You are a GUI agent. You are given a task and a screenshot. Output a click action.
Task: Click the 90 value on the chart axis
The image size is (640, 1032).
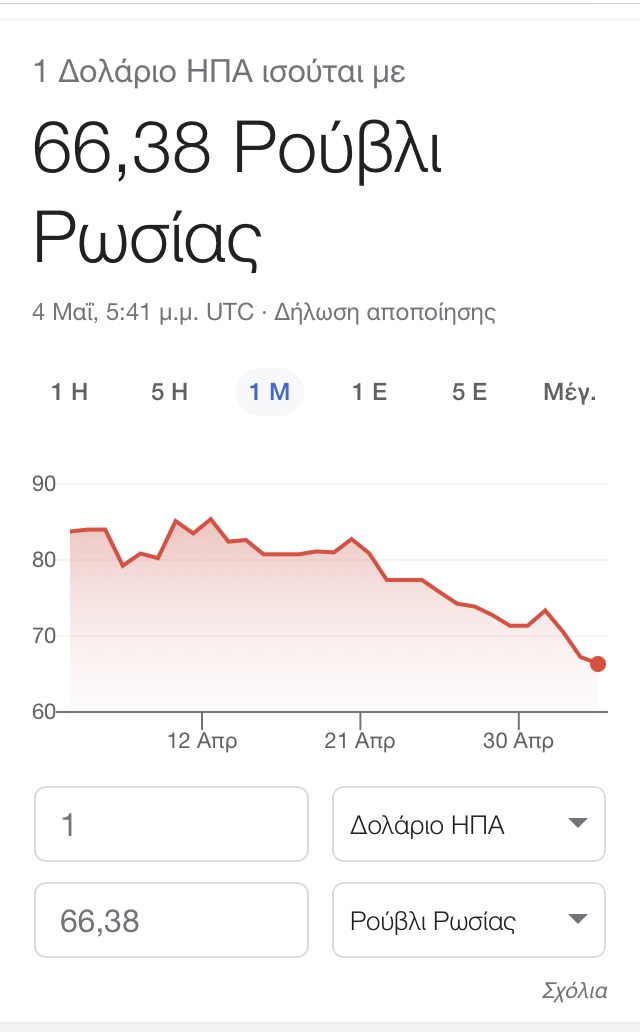[43, 484]
